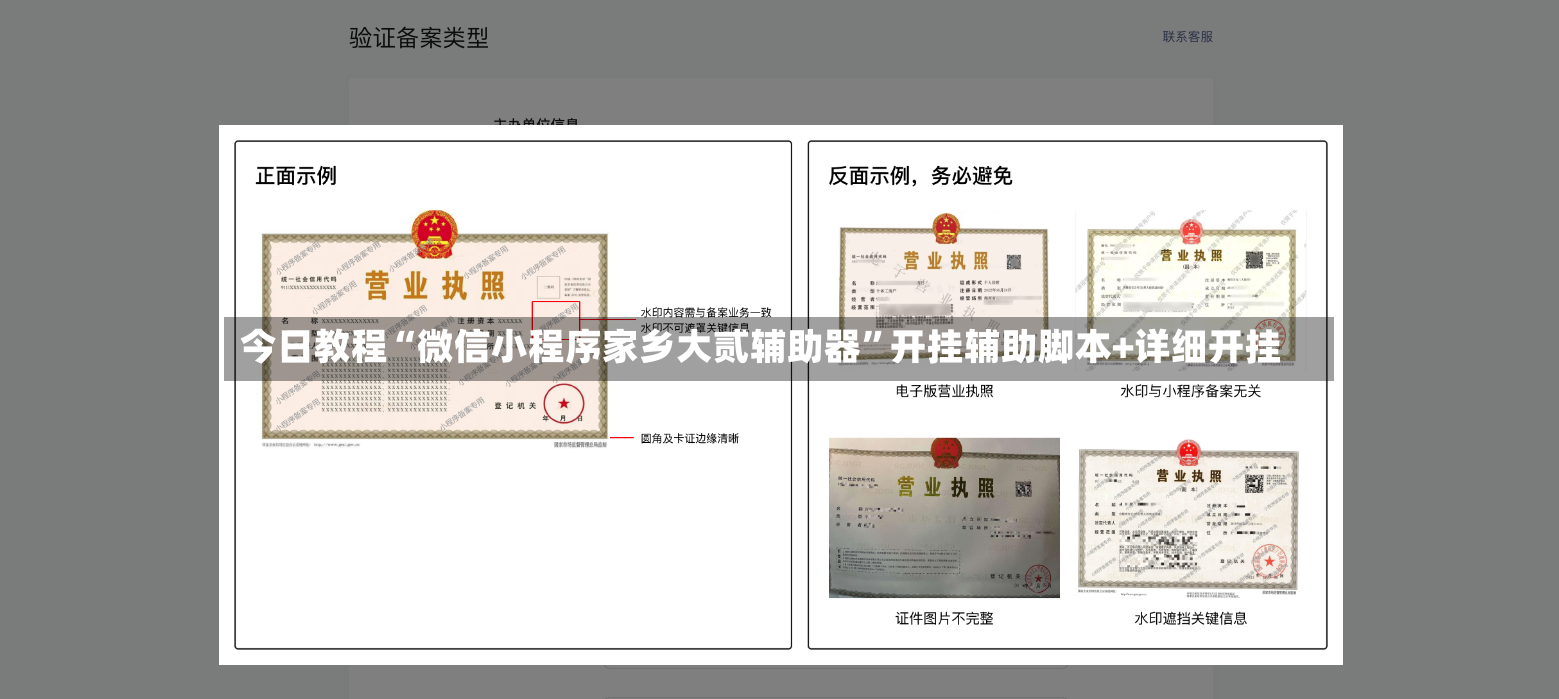Click the caption 水印遮挡关键信息
The width and height of the screenshot is (1559, 699).
pyautogui.click(x=1190, y=619)
